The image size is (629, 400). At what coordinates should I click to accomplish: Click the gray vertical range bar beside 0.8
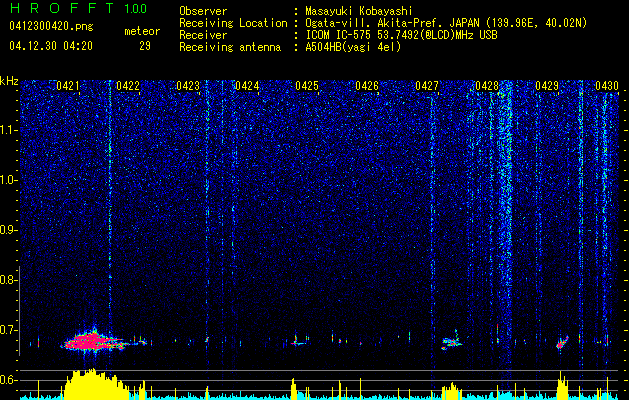(19, 310)
